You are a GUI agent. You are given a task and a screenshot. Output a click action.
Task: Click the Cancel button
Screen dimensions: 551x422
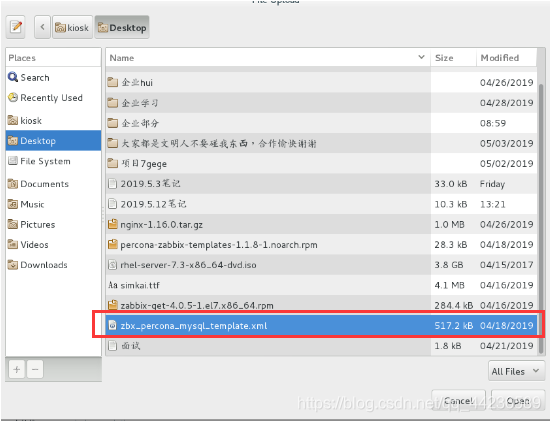[x=458, y=400]
